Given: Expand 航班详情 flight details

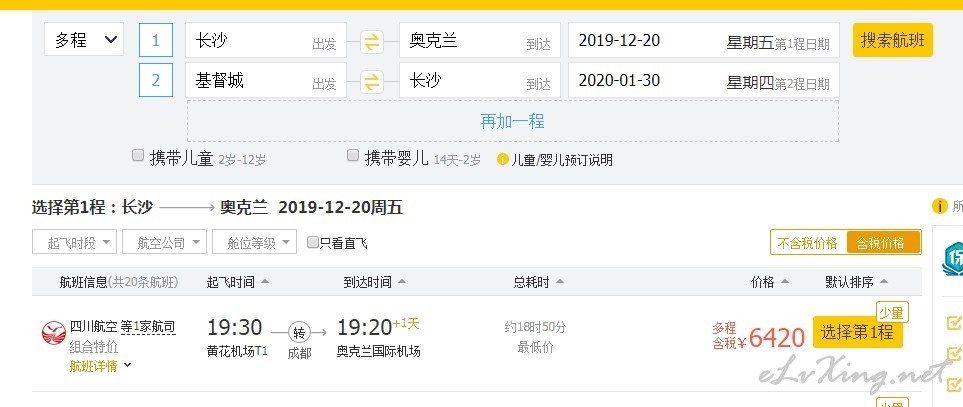Looking at the screenshot, I should [x=100, y=366].
